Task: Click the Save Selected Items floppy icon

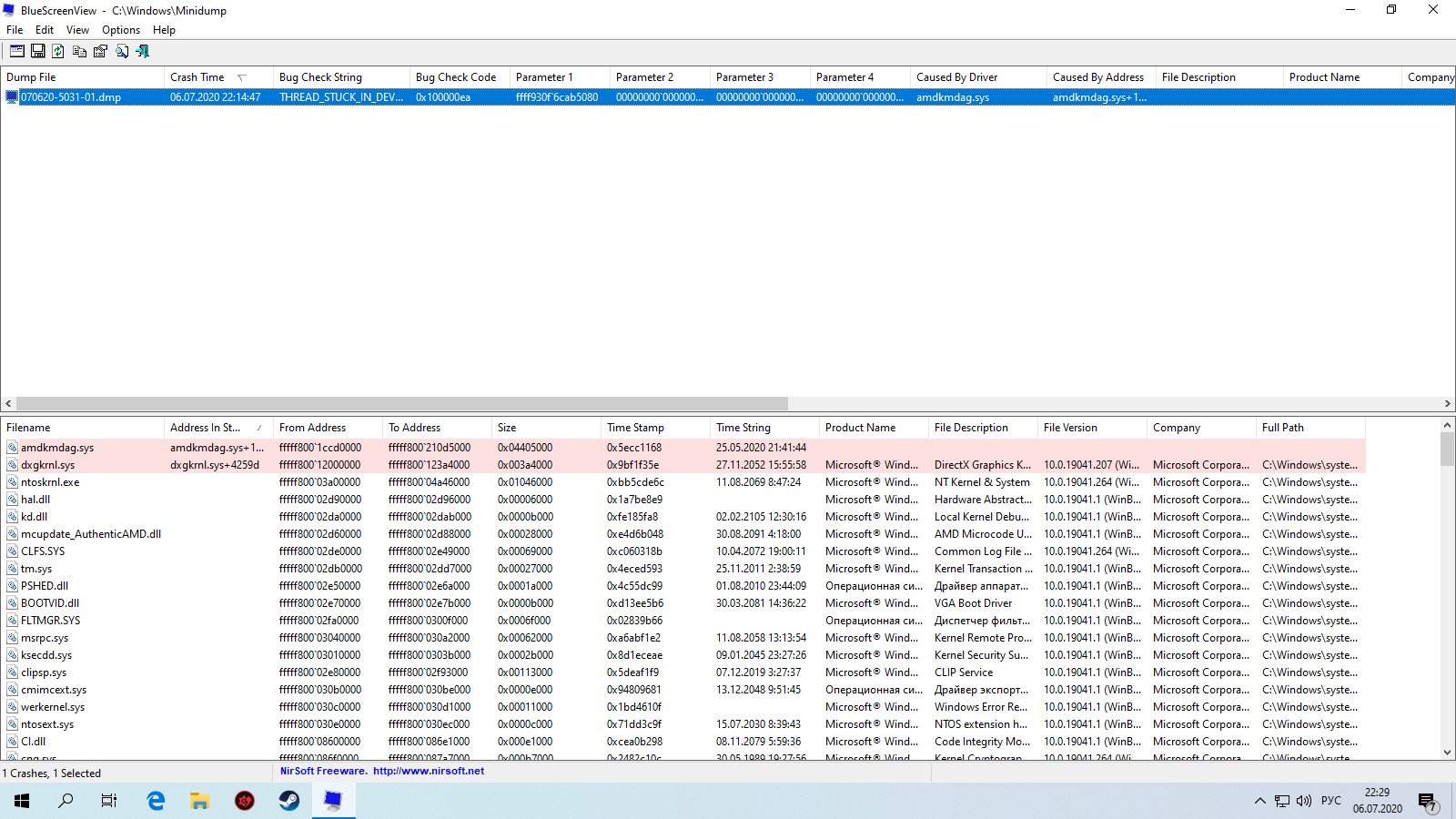Action: tap(38, 51)
